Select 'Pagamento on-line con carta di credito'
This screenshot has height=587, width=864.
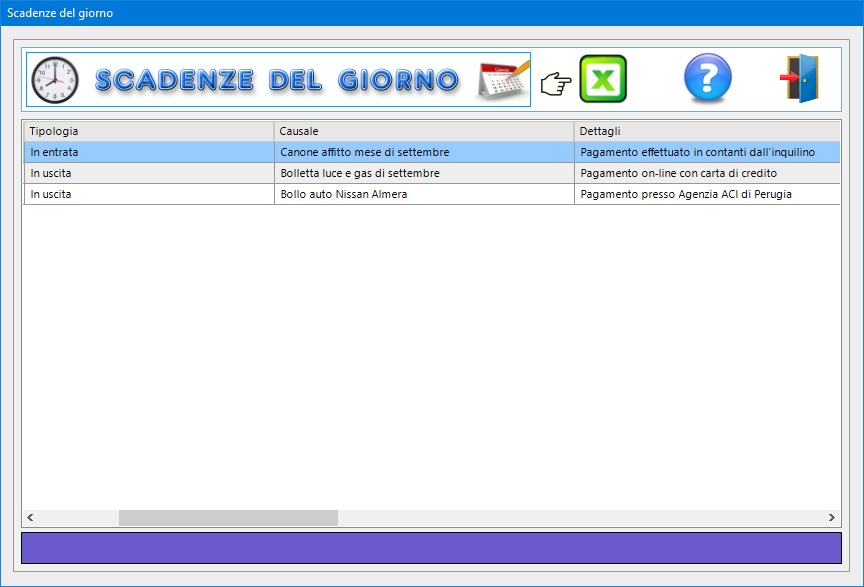click(708, 173)
